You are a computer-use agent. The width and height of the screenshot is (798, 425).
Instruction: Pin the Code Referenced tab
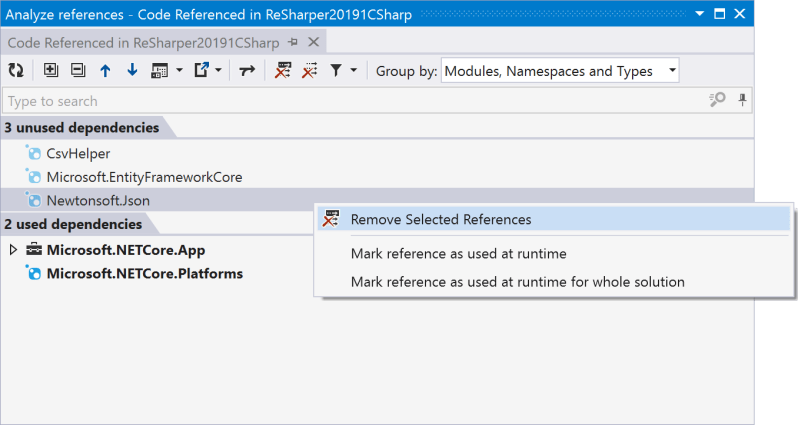293,42
